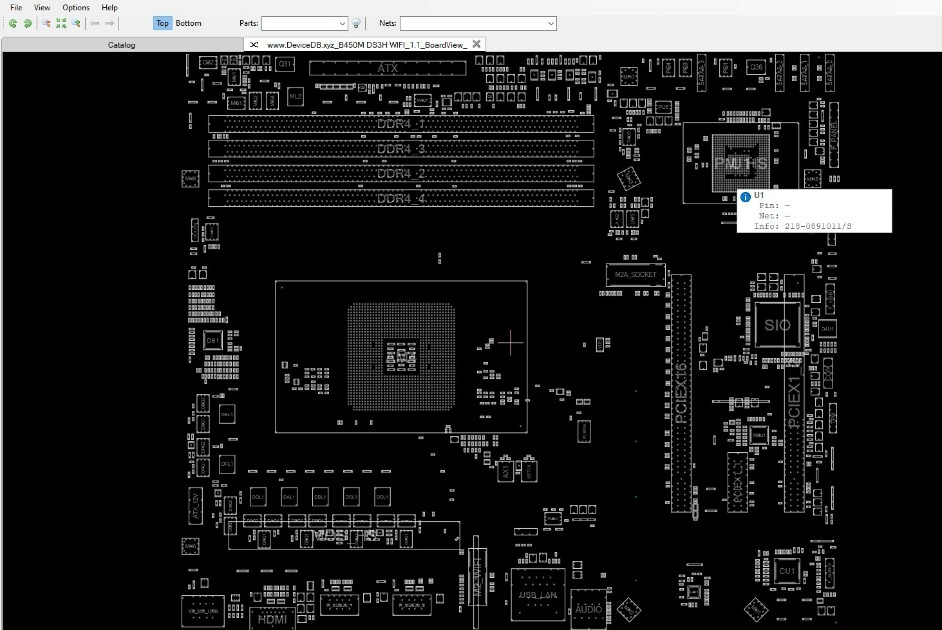The image size is (942, 630).
Task: Open the Parts dropdown list
Action: (342, 23)
